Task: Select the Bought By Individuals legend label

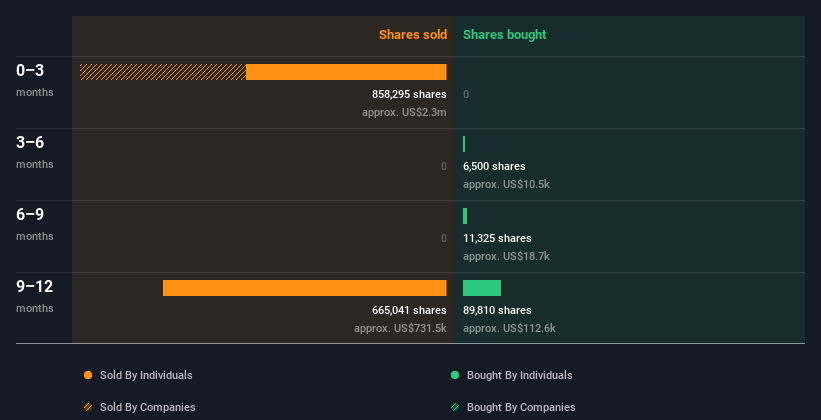Action: pyautogui.click(x=519, y=375)
